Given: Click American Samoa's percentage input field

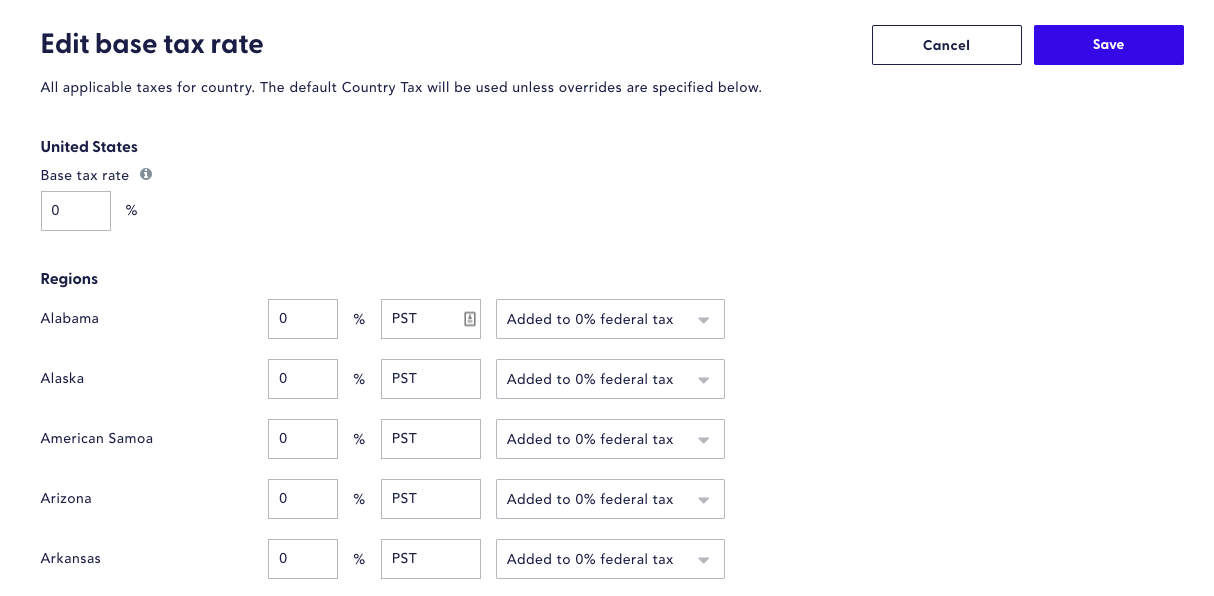Looking at the screenshot, I should click(302, 438).
